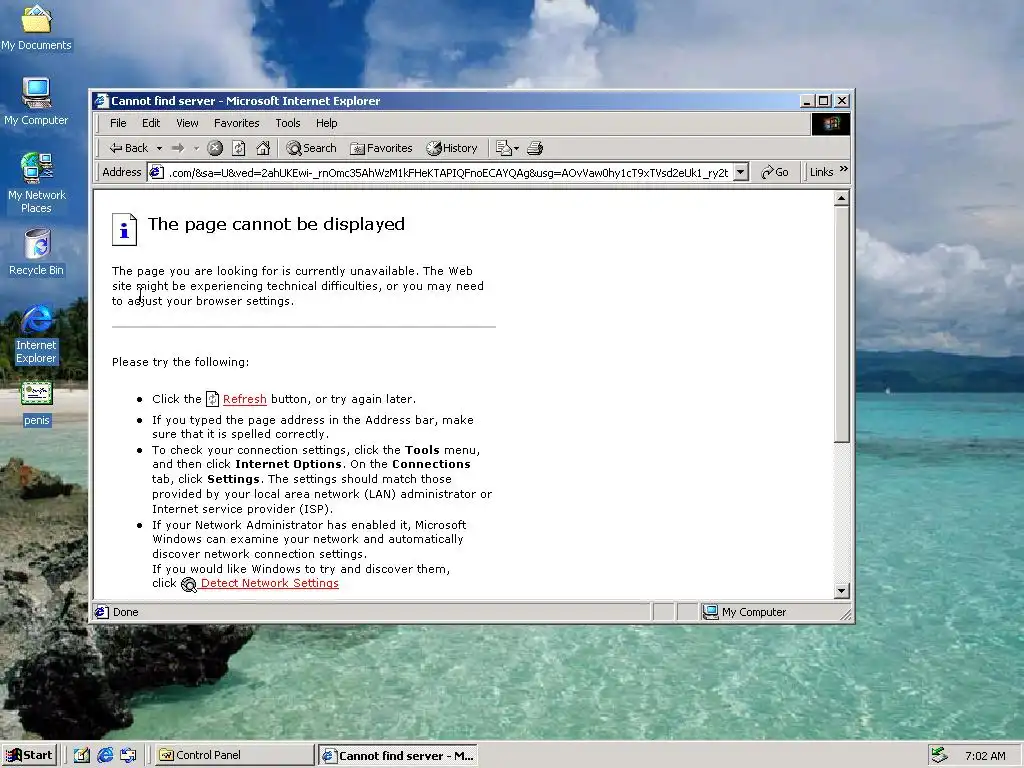Screen dimensions: 1024x768
Task: Open the Favorites menu
Action: click(x=236, y=123)
